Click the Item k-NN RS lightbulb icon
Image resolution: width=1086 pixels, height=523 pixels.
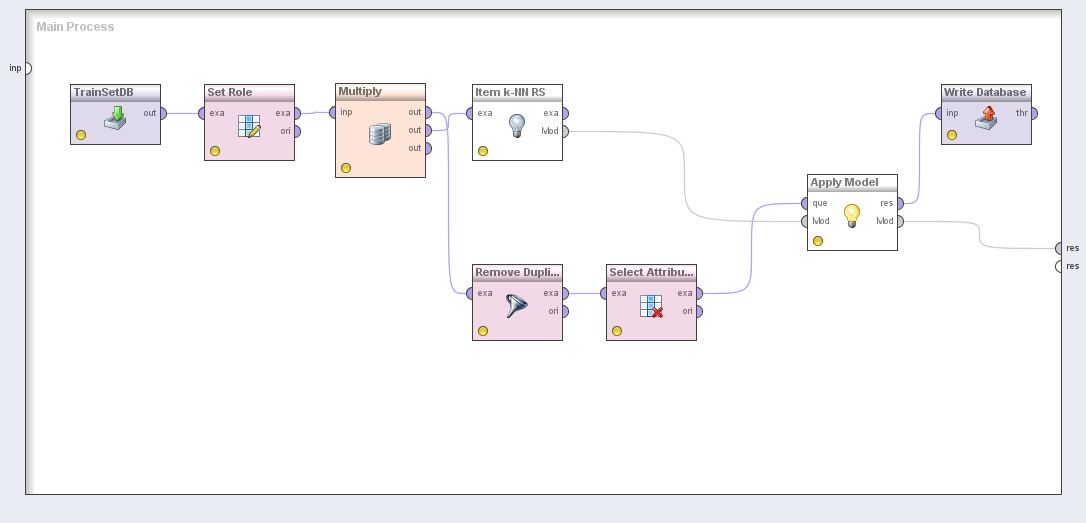click(x=517, y=125)
